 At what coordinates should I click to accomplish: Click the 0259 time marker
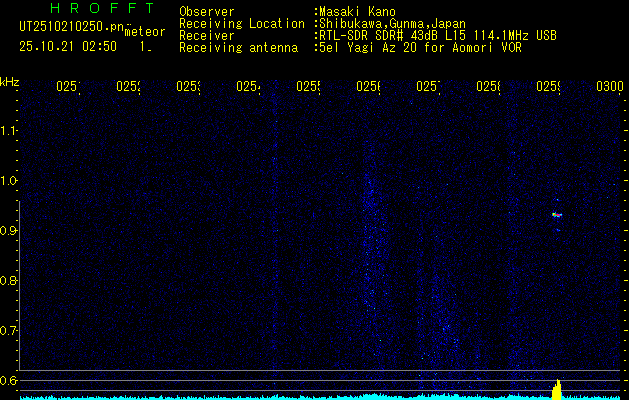548,86
